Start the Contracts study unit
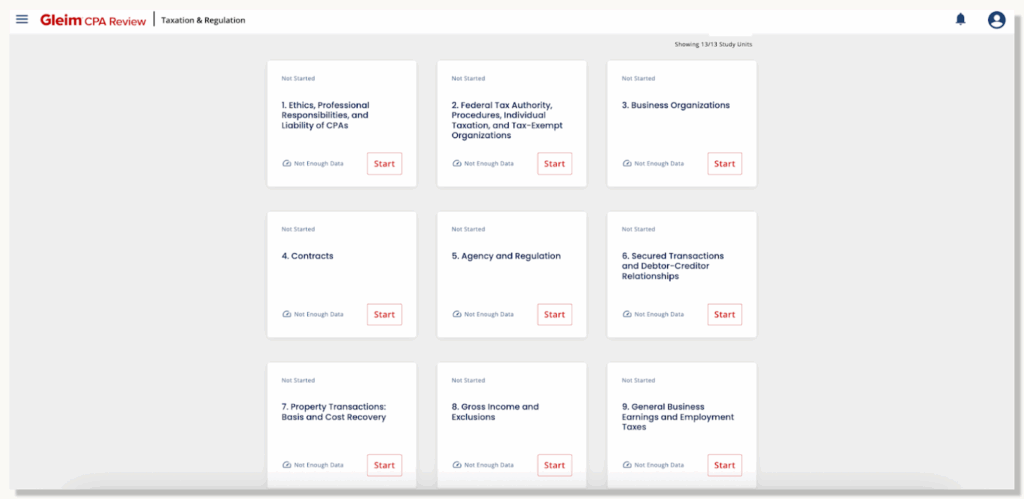Screen dimensions: 1024x499 point(384,315)
